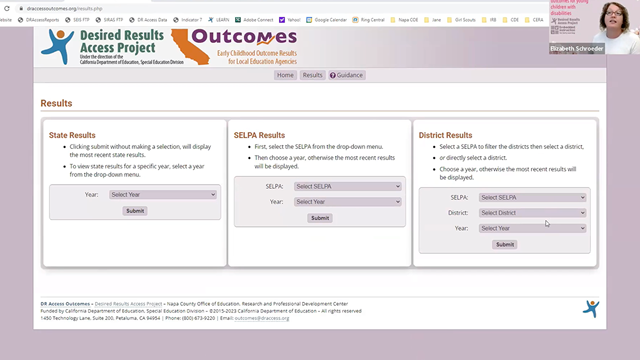
Task: Submit the State Results form
Action: [x=135, y=211]
